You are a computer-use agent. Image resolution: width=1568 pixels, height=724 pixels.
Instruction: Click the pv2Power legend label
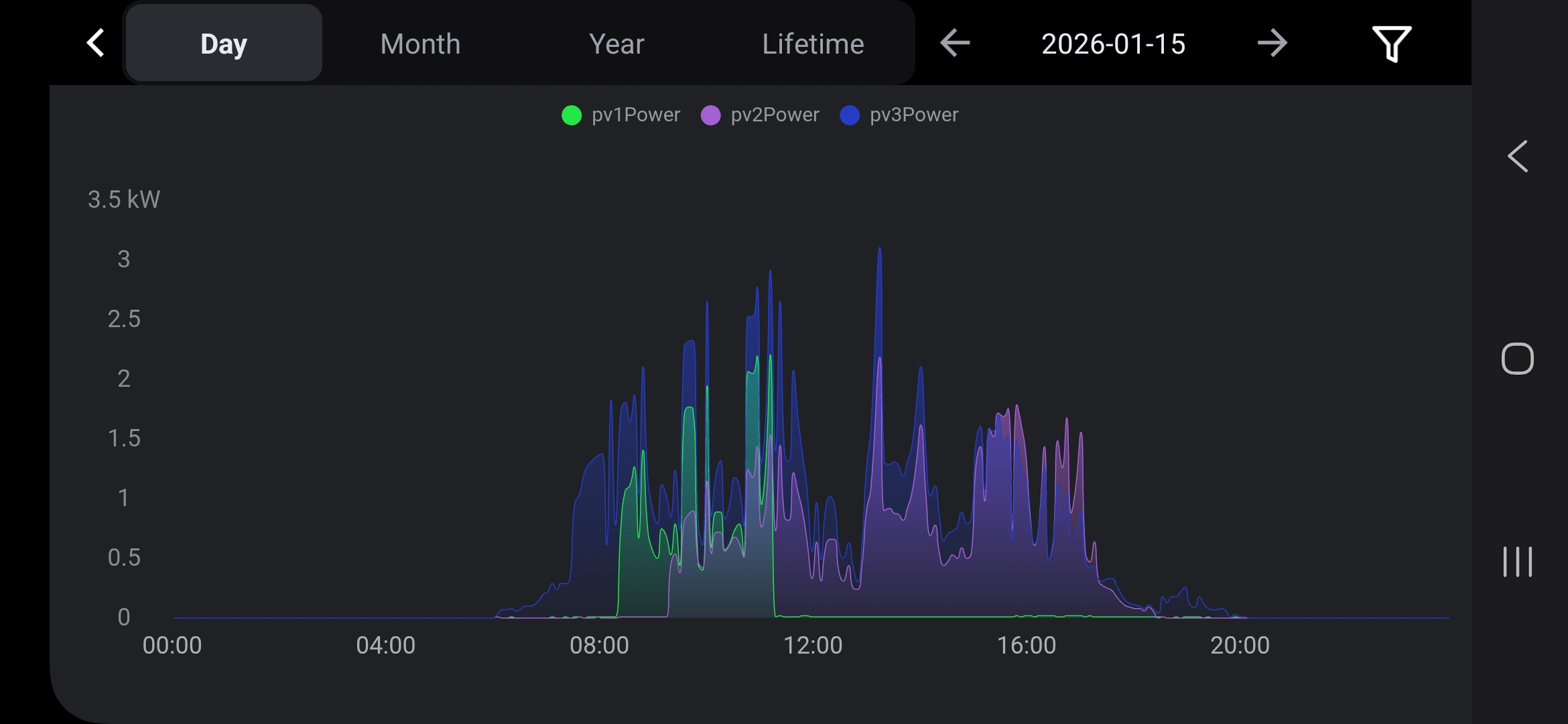(x=775, y=115)
